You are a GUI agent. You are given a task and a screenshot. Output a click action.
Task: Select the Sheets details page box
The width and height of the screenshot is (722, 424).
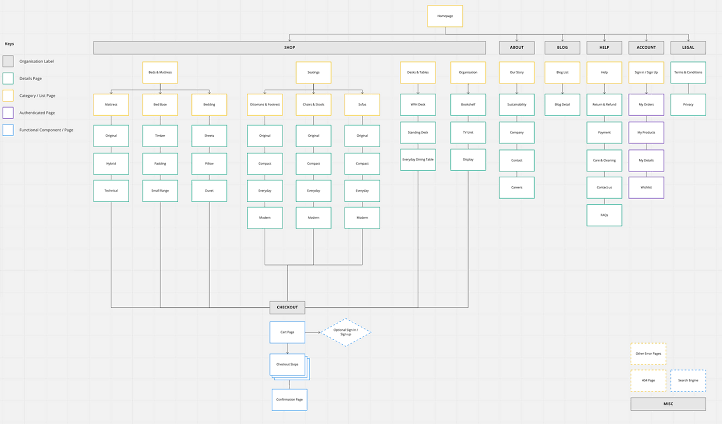click(x=209, y=136)
